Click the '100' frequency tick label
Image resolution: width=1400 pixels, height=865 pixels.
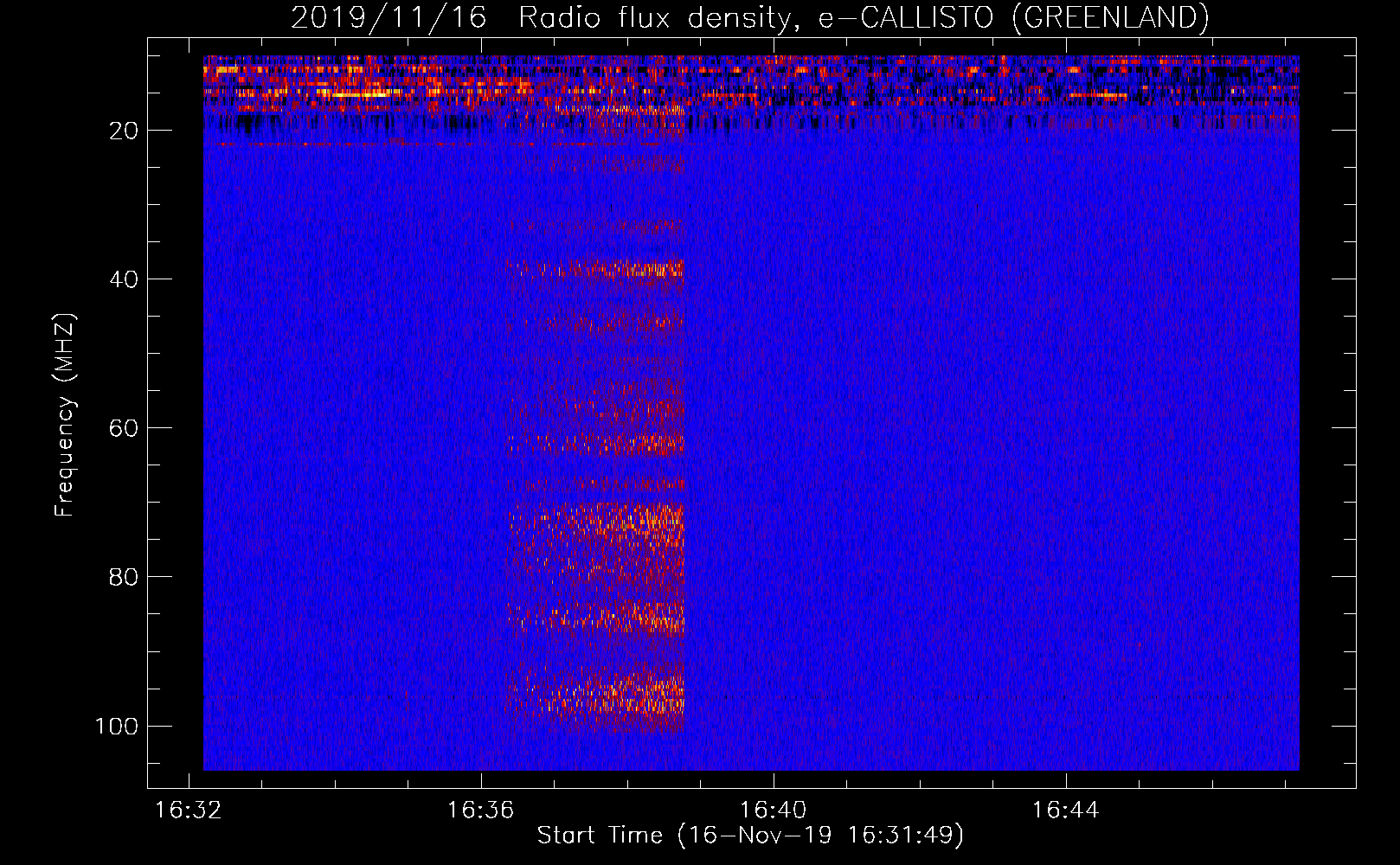tap(117, 726)
